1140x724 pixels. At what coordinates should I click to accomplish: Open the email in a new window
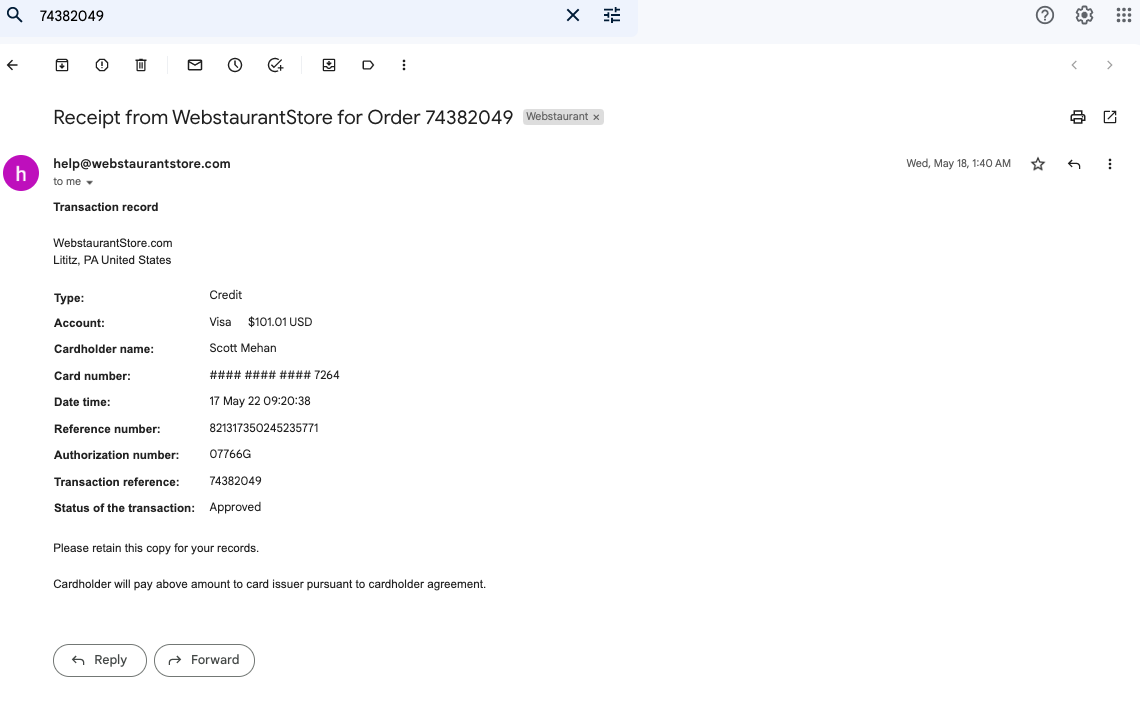(1109, 117)
